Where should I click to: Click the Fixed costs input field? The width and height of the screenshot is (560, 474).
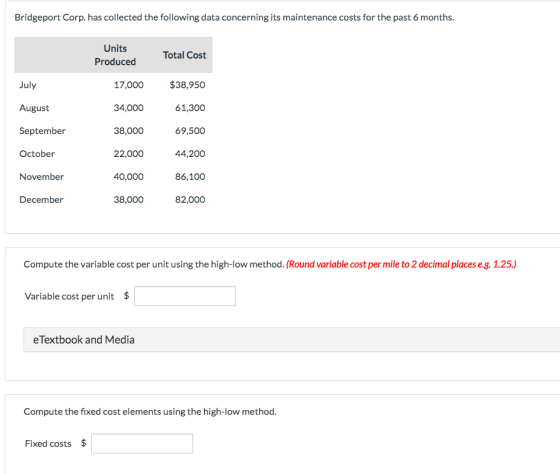[142, 443]
